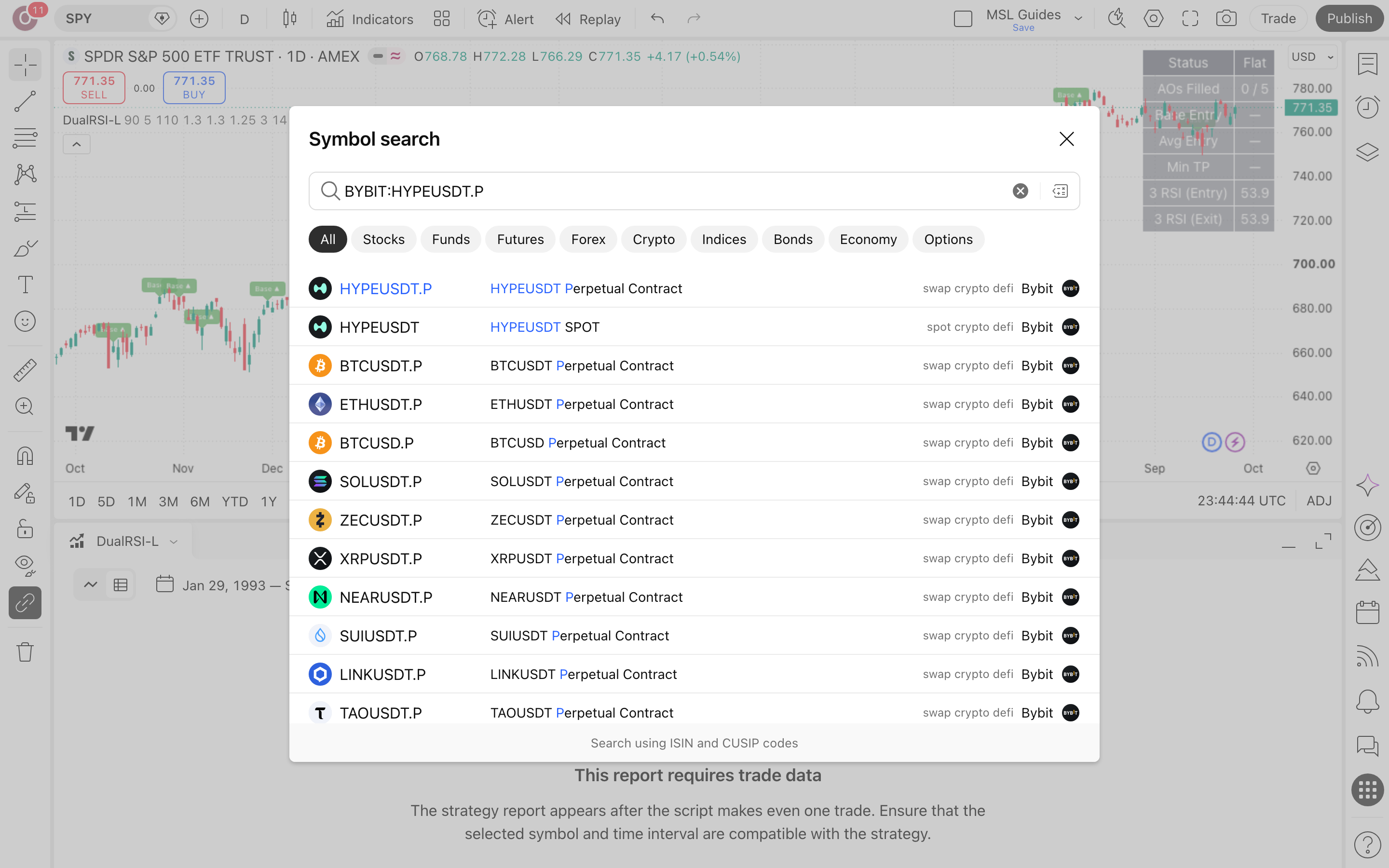The height and width of the screenshot is (868, 1389).
Task: Click the Trade button
Action: (1278, 19)
